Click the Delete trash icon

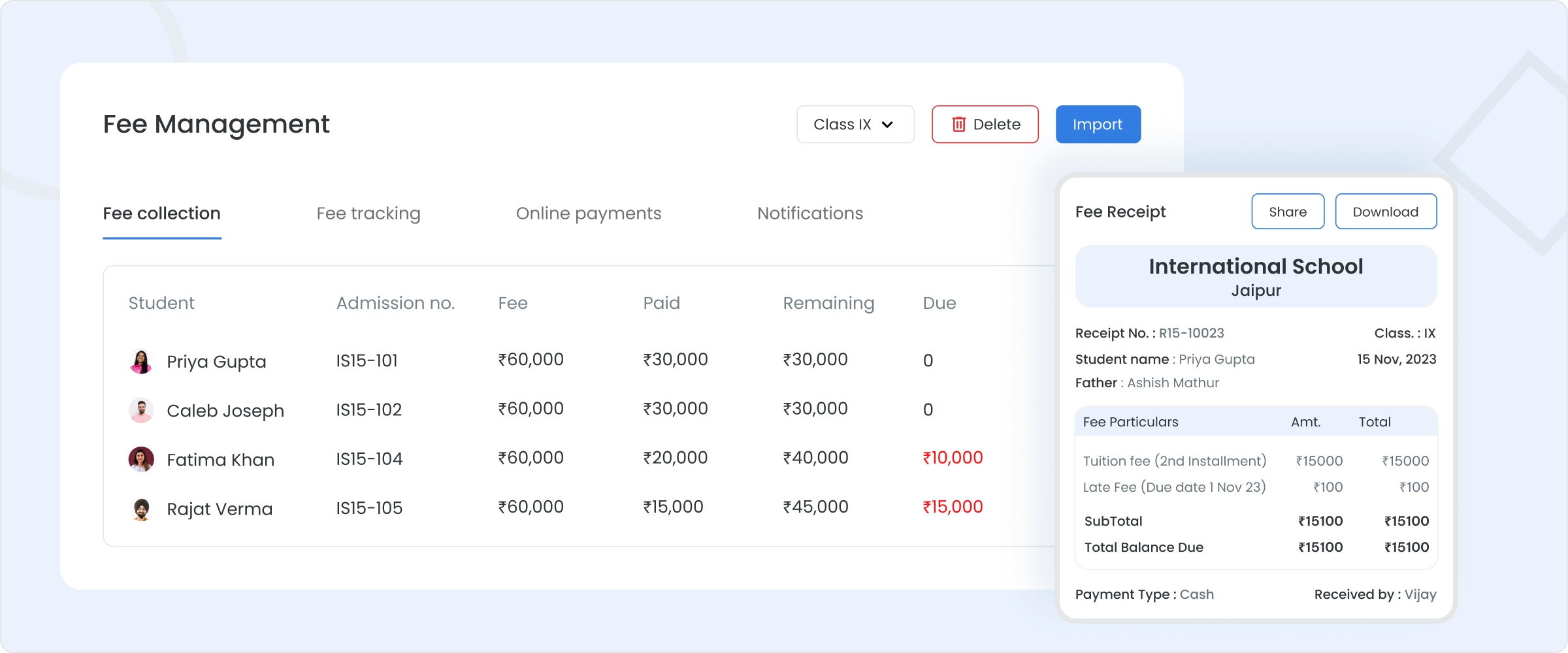[959, 124]
